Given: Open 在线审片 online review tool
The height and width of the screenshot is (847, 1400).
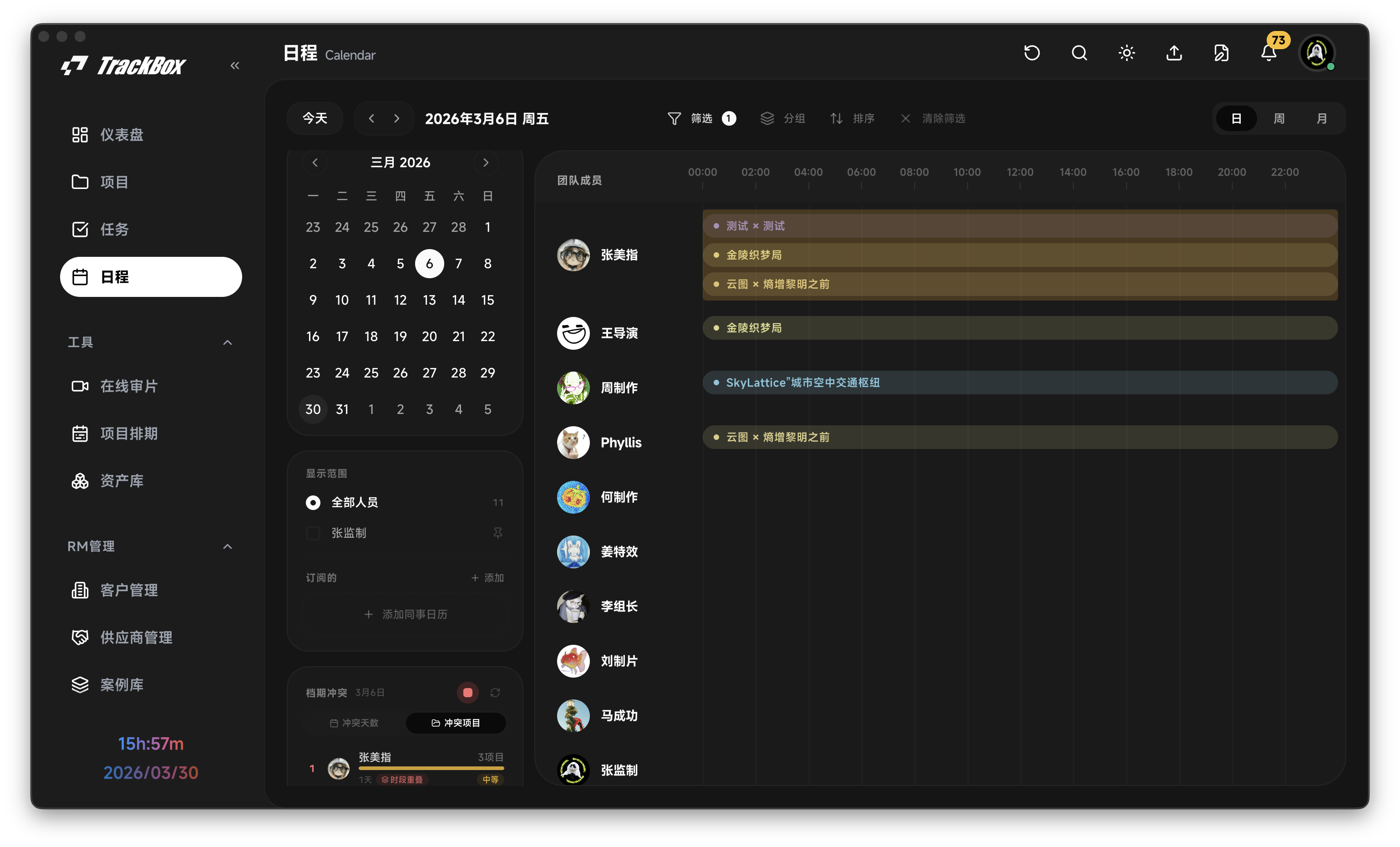Looking at the screenshot, I should pos(151,386).
